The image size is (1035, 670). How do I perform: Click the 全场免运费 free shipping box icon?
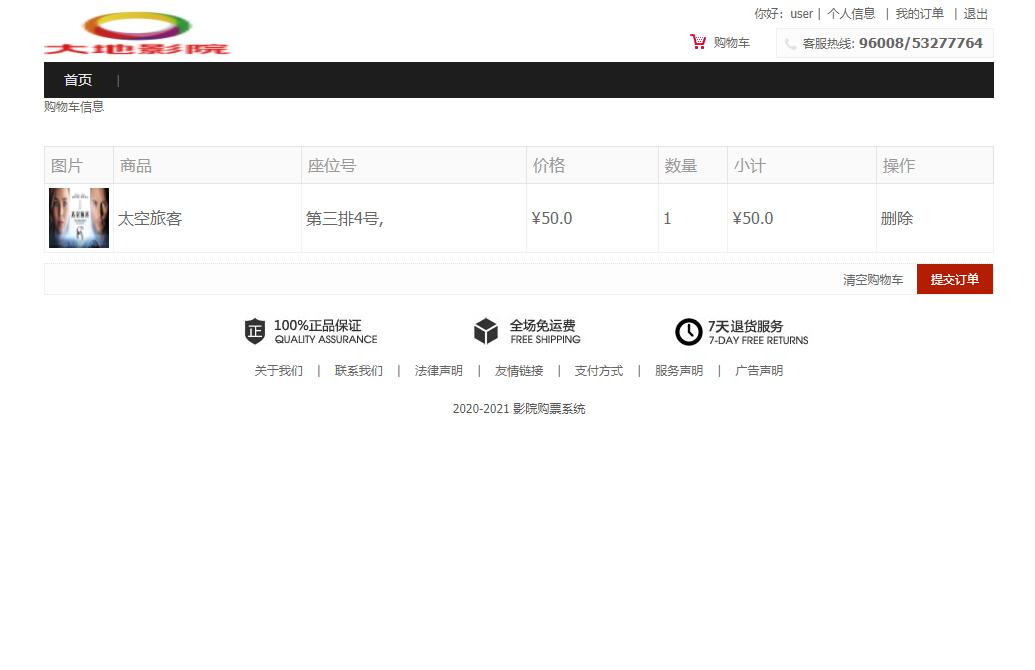[486, 331]
